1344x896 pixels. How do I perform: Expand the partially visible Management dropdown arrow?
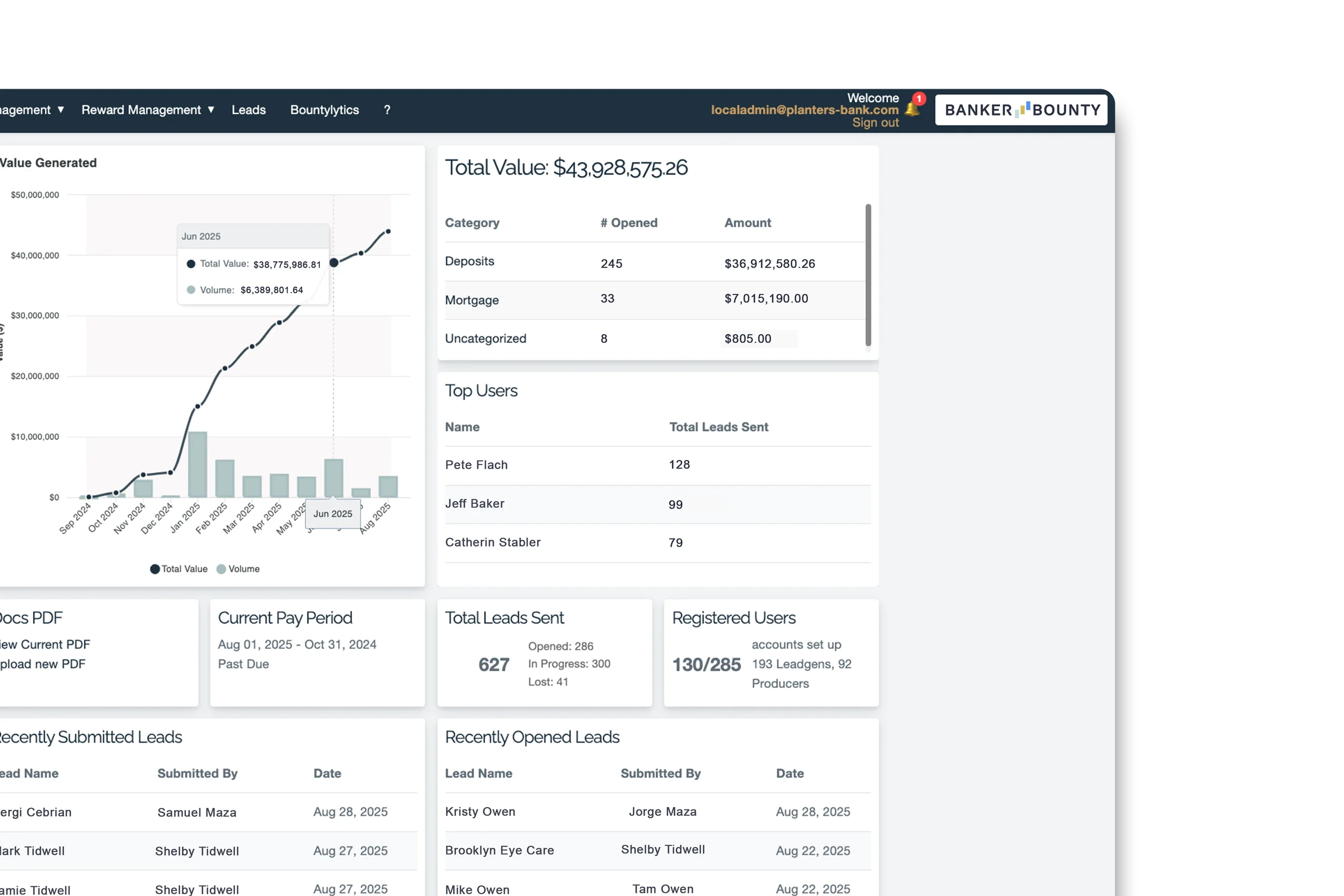click(x=61, y=109)
